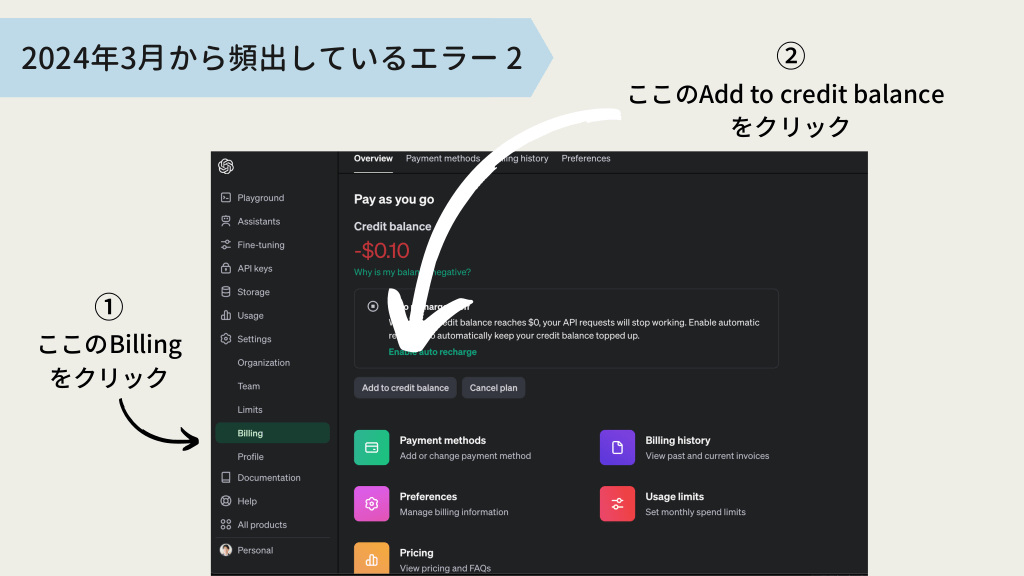
Task: Click the purple Billing history icon
Action: tap(617, 448)
